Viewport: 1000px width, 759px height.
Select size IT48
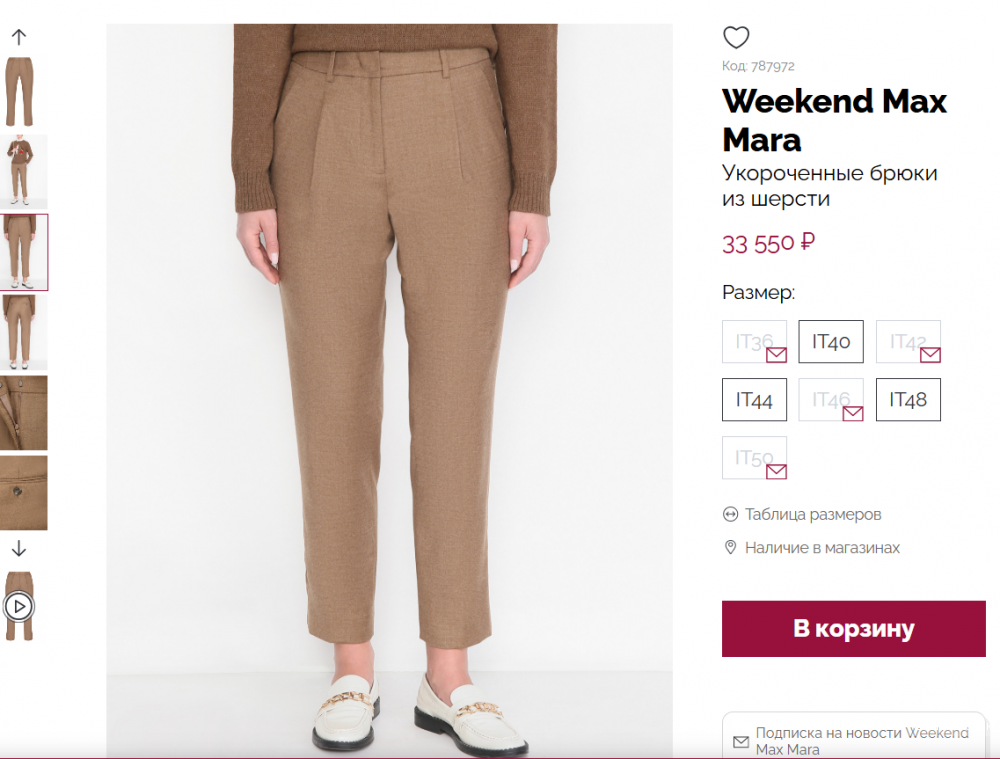[x=908, y=399]
